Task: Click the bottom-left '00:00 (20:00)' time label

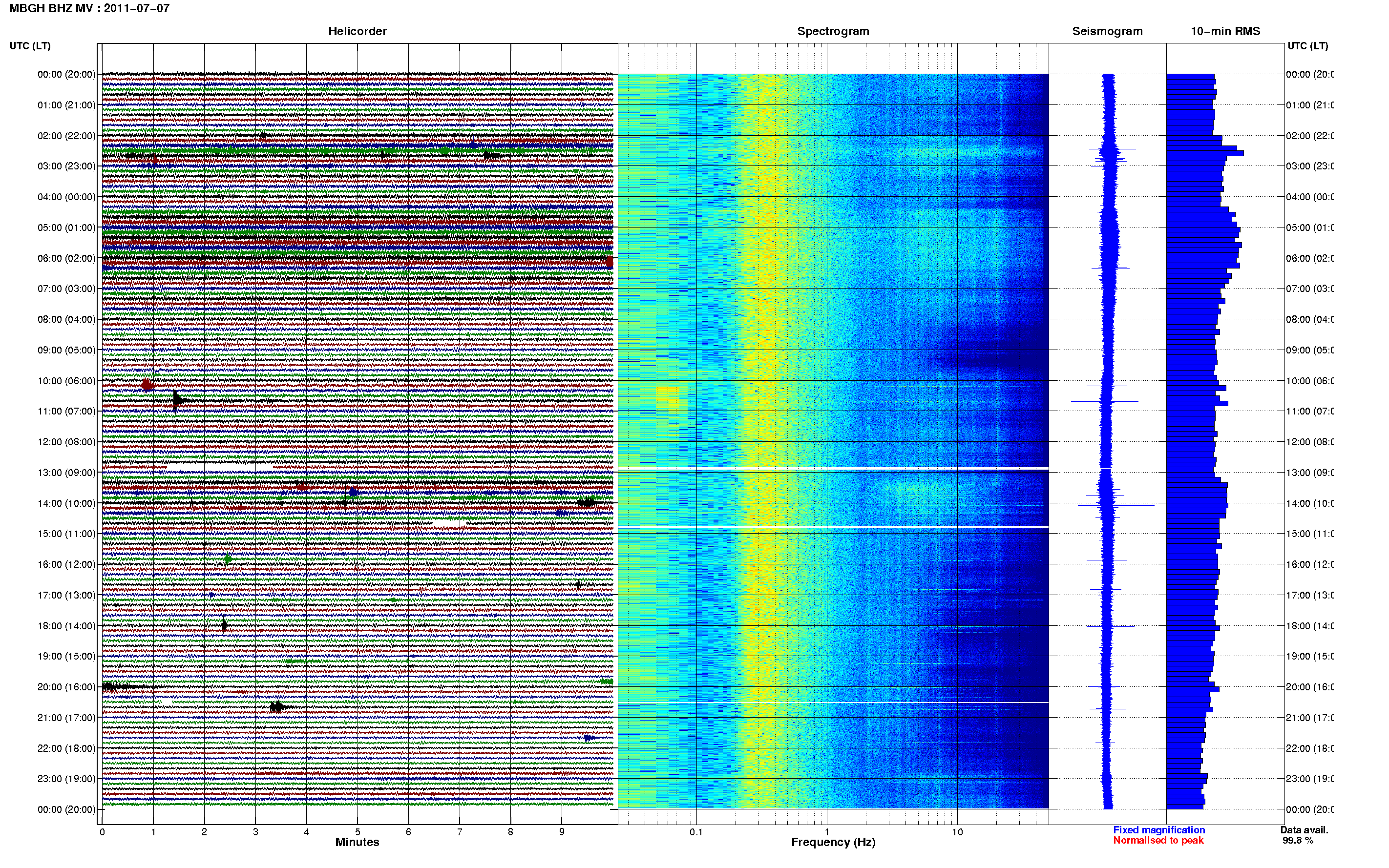Action: tap(66, 809)
